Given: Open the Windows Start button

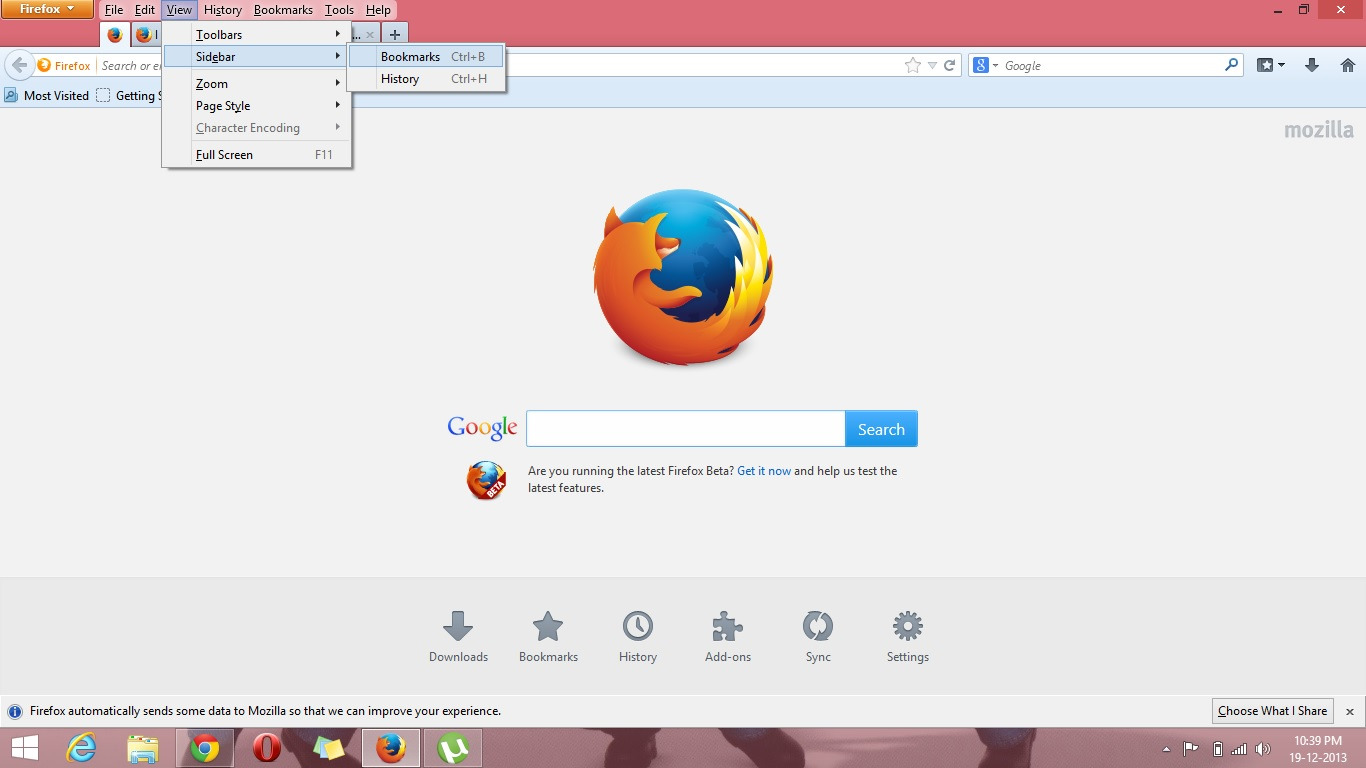Looking at the screenshot, I should [25, 748].
